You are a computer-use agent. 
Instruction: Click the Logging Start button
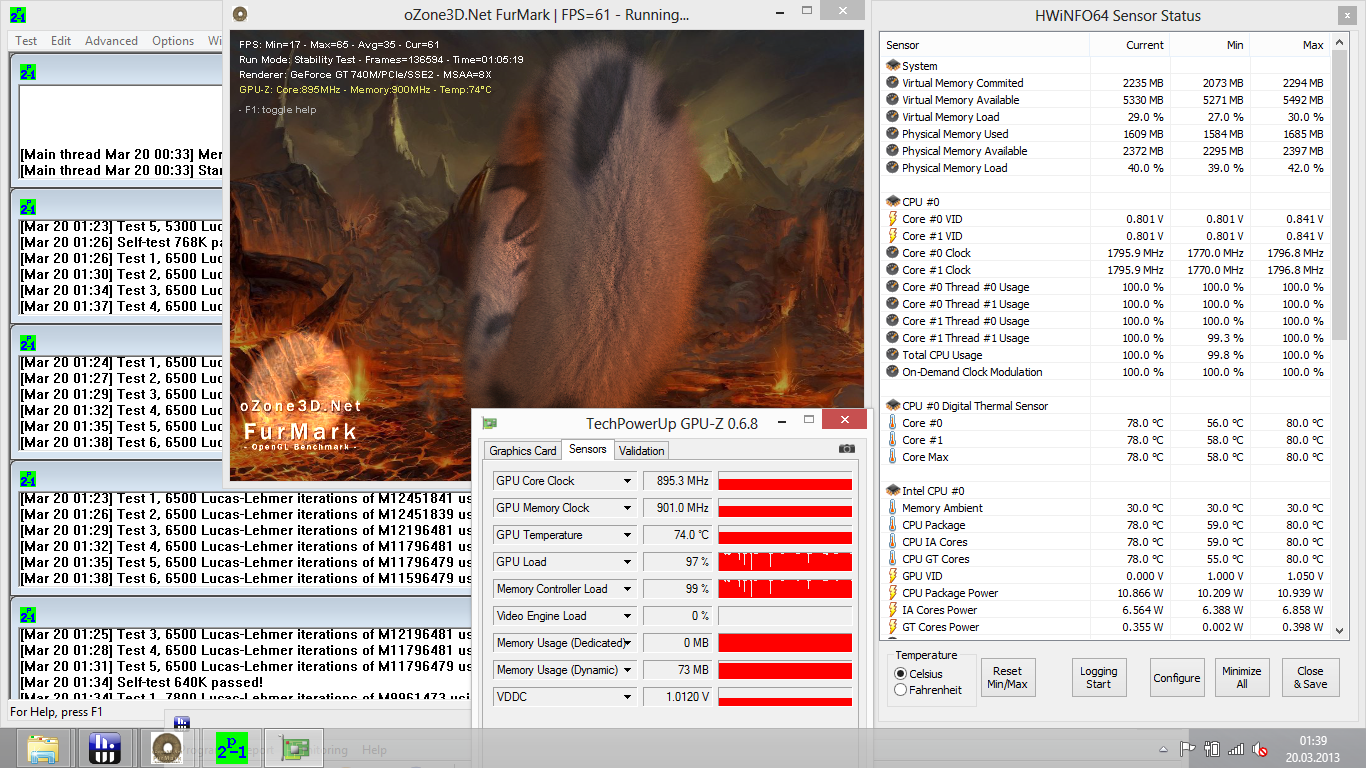point(1098,678)
